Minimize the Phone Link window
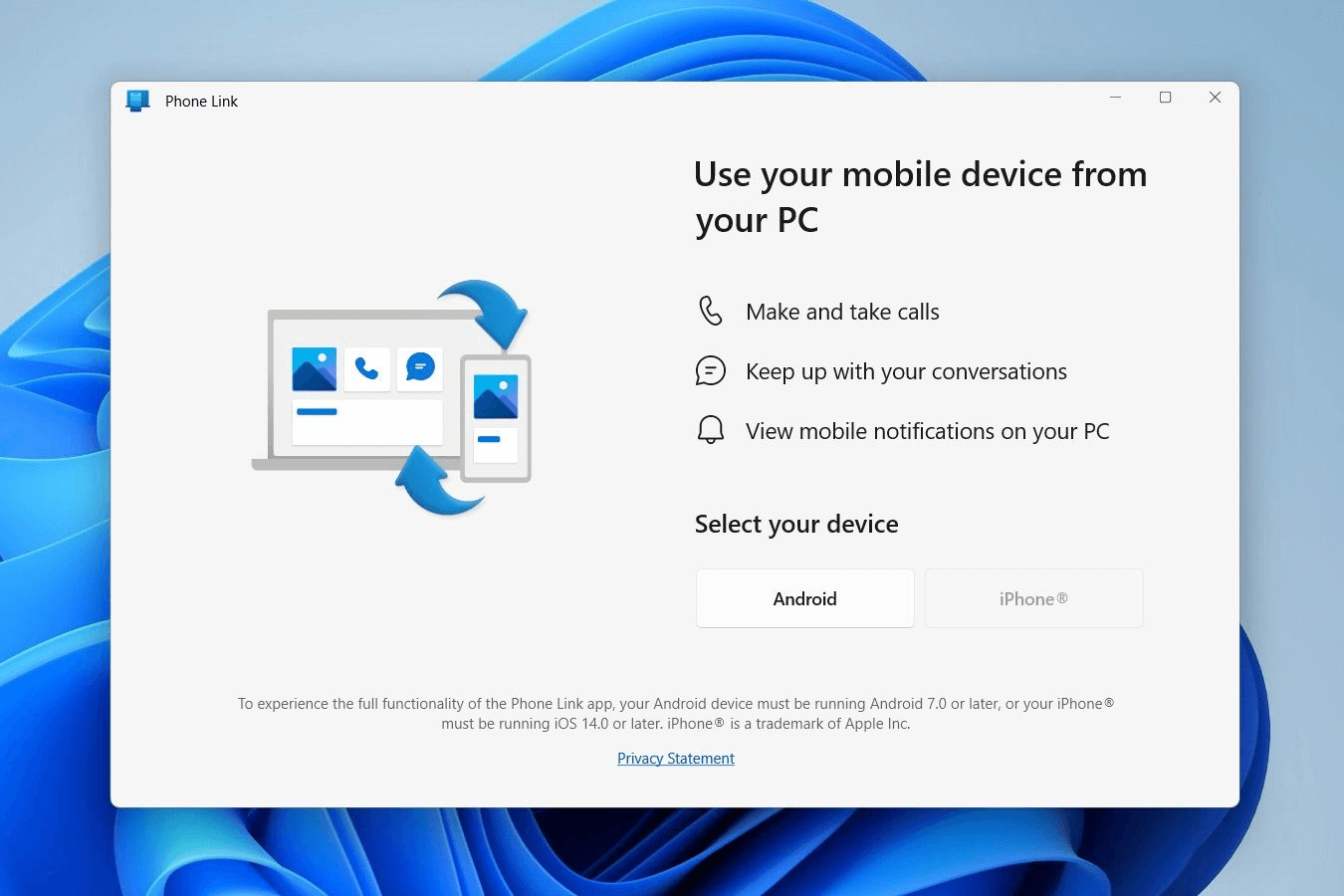The image size is (1344, 896). (1115, 98)
